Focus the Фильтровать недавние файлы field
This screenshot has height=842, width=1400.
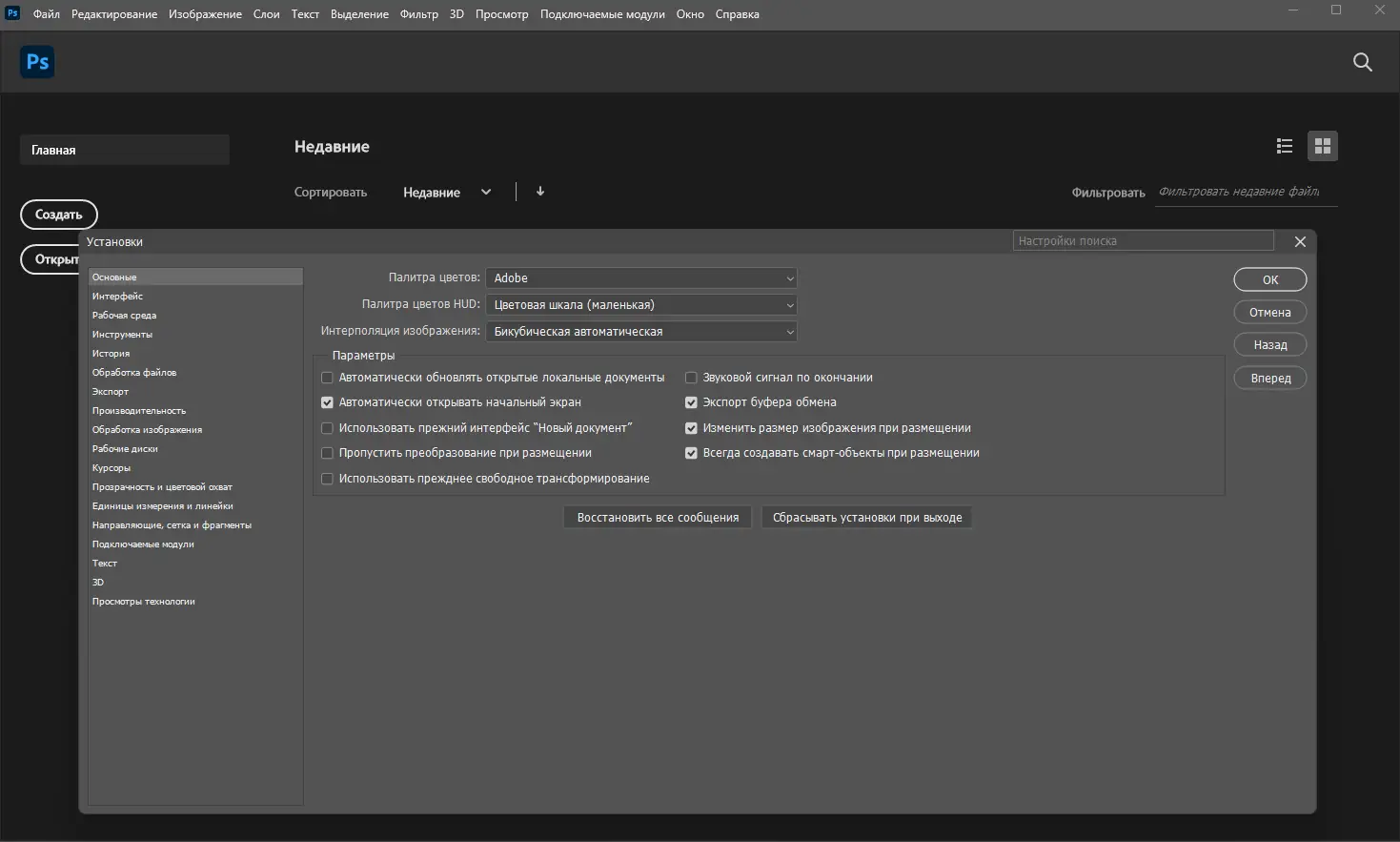coord(1247,192)
